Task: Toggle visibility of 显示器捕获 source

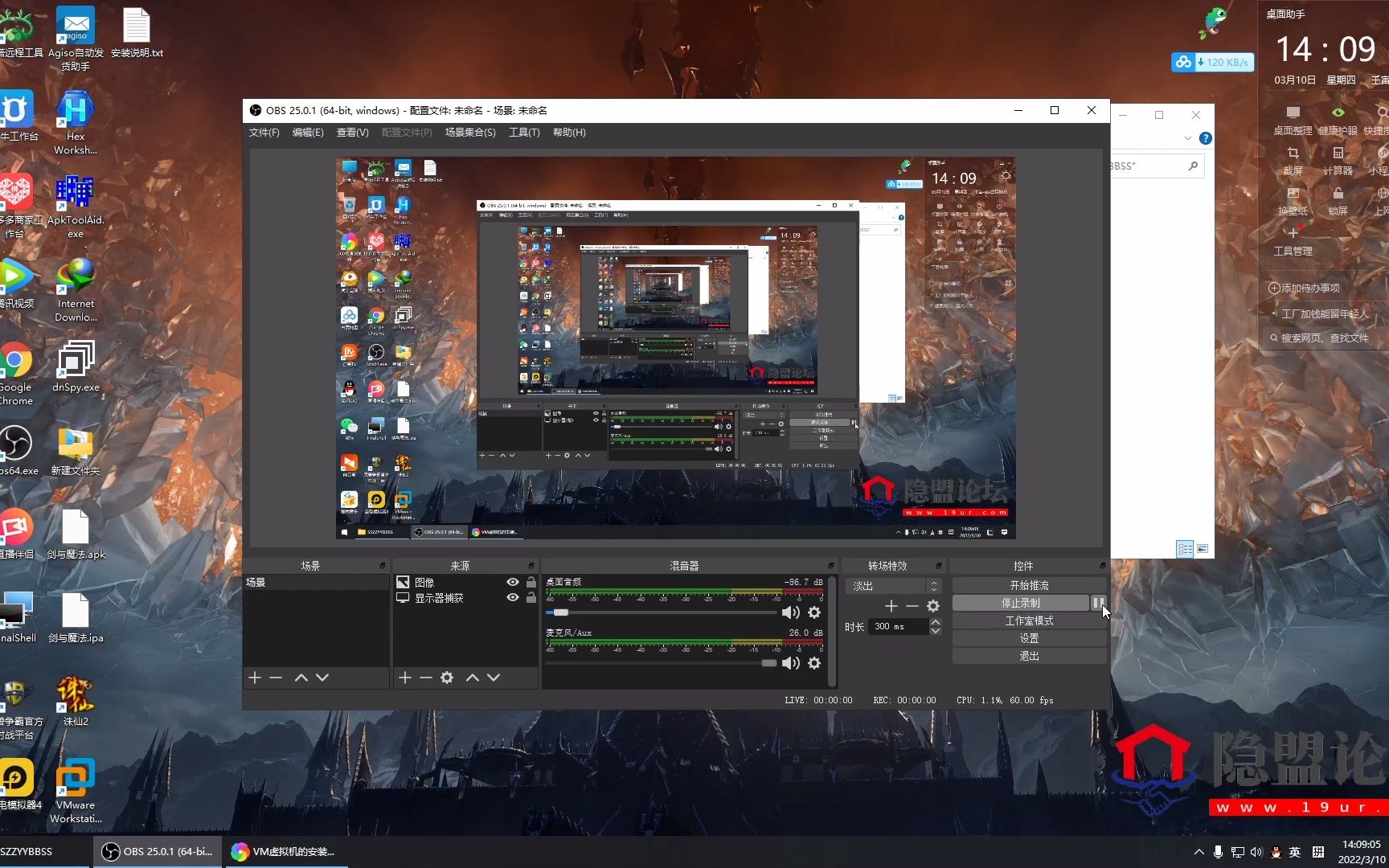Action: pyautogui.click(x=512, y=598)
